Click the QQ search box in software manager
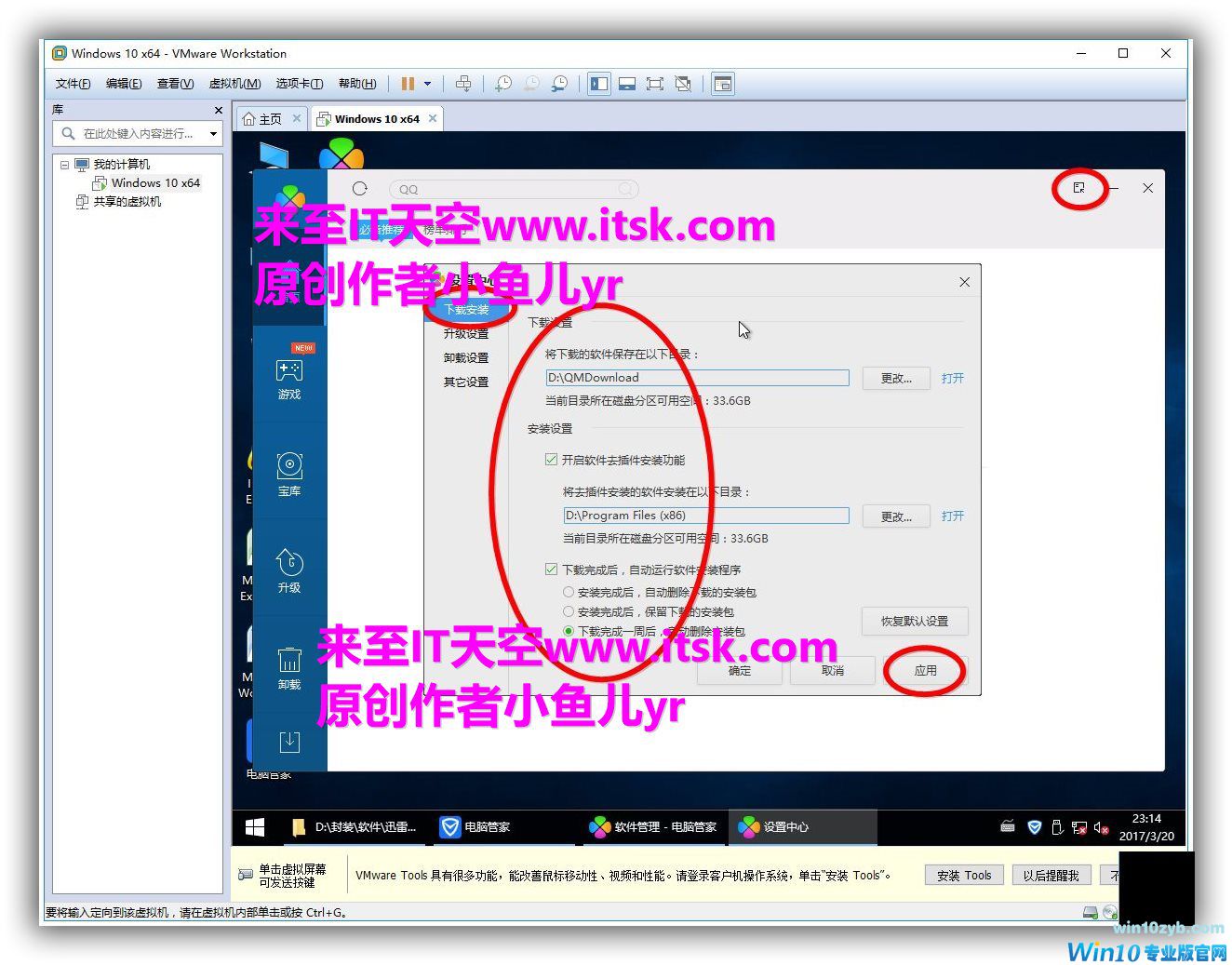The image size is (1232, 965). [x=514, y=189]
